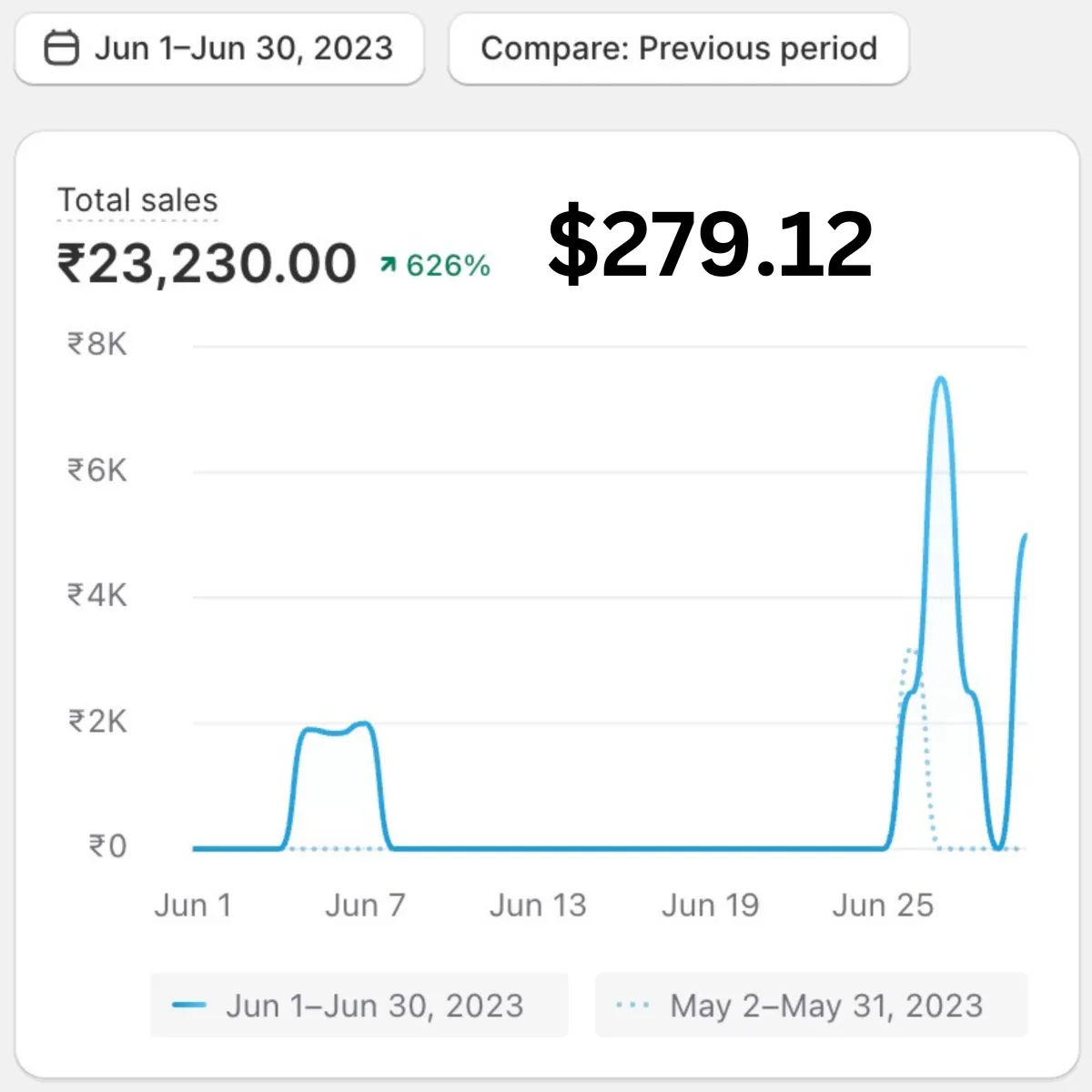Click the $279.12 amount overlay
The width and height of the screenshot is (1092, 1092).
coord(710,244)
